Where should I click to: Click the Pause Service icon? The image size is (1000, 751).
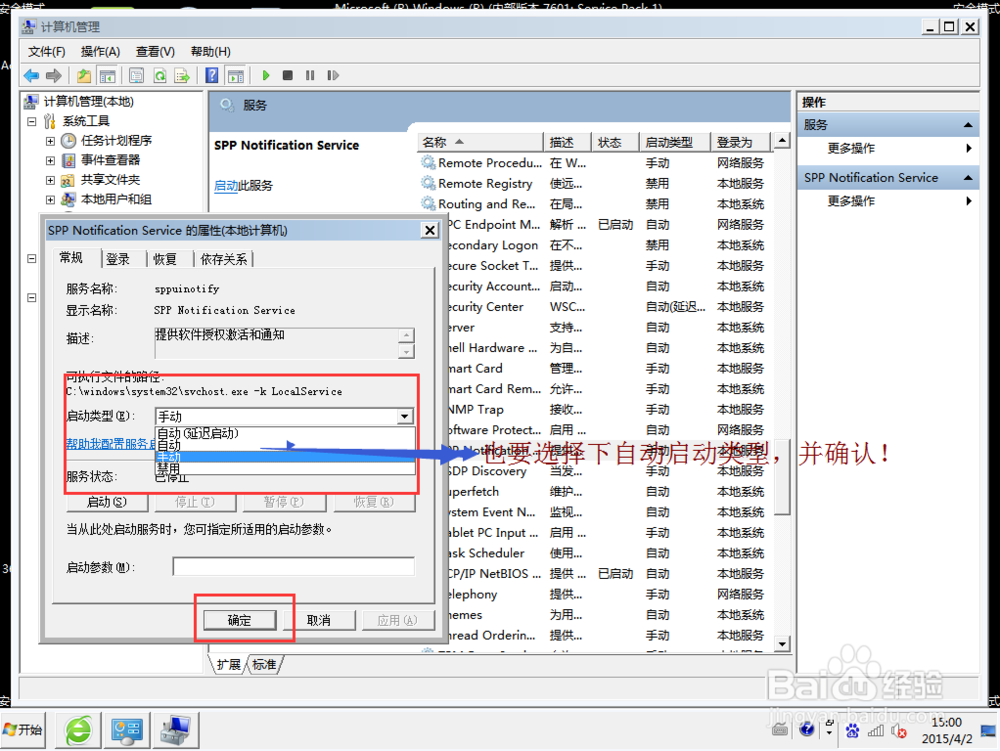click(310, 75)
